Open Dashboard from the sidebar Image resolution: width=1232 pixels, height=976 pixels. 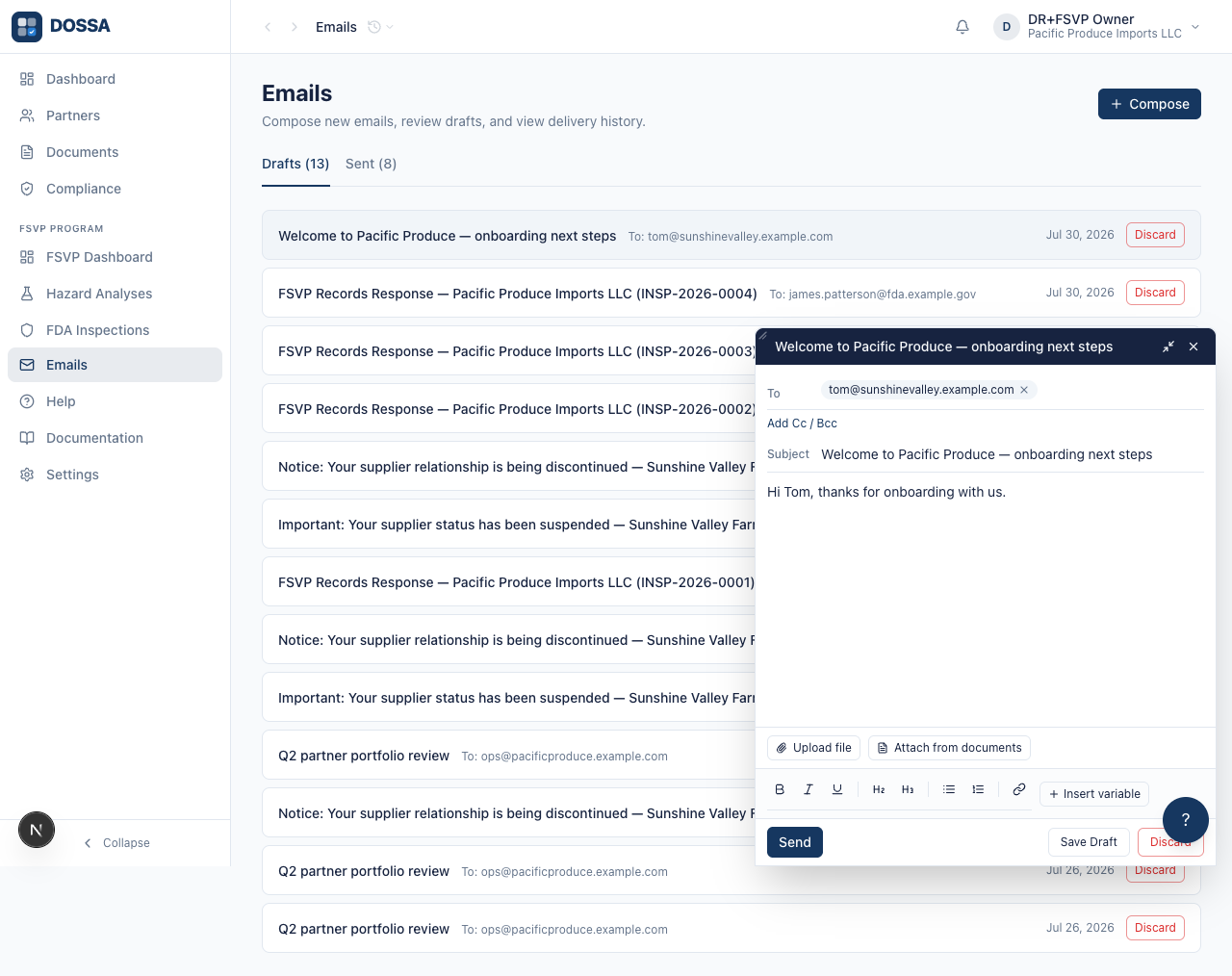pyautogui.click(x=115, y=79)
